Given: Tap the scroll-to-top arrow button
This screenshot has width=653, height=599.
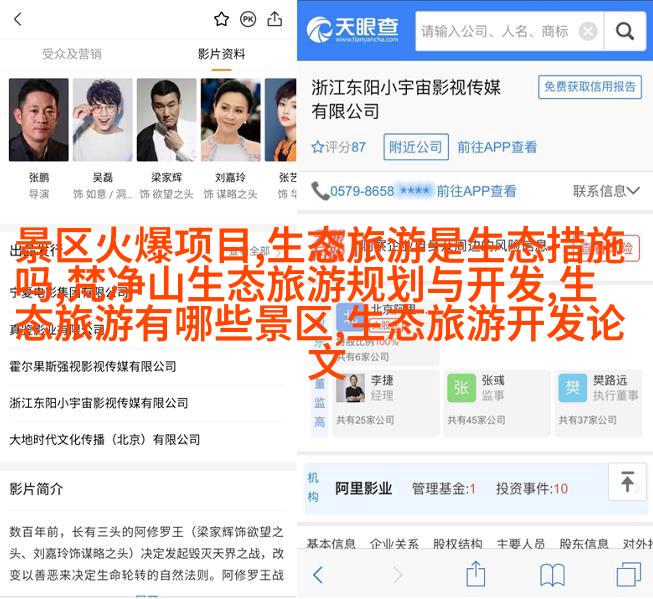Looking at the screenshot, I should [x=627, y=482].
